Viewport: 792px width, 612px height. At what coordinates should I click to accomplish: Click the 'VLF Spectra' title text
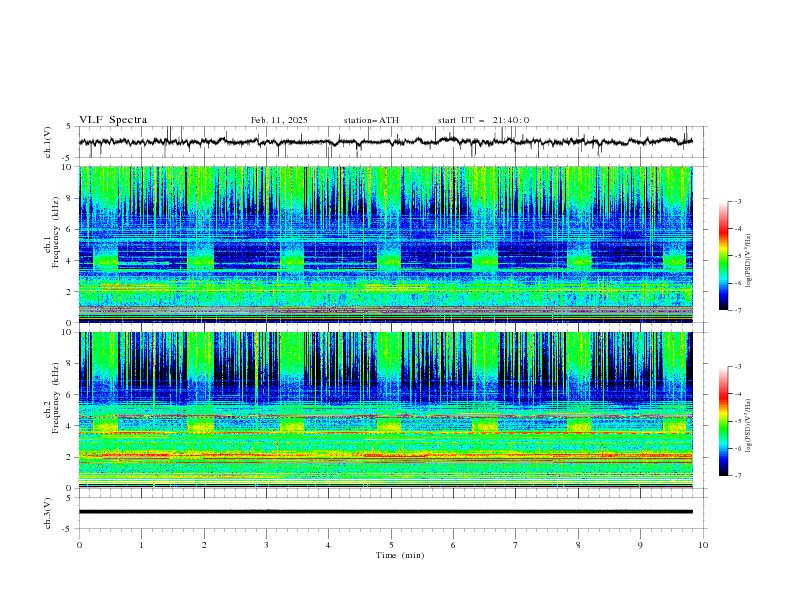click(x=113, y=120)
